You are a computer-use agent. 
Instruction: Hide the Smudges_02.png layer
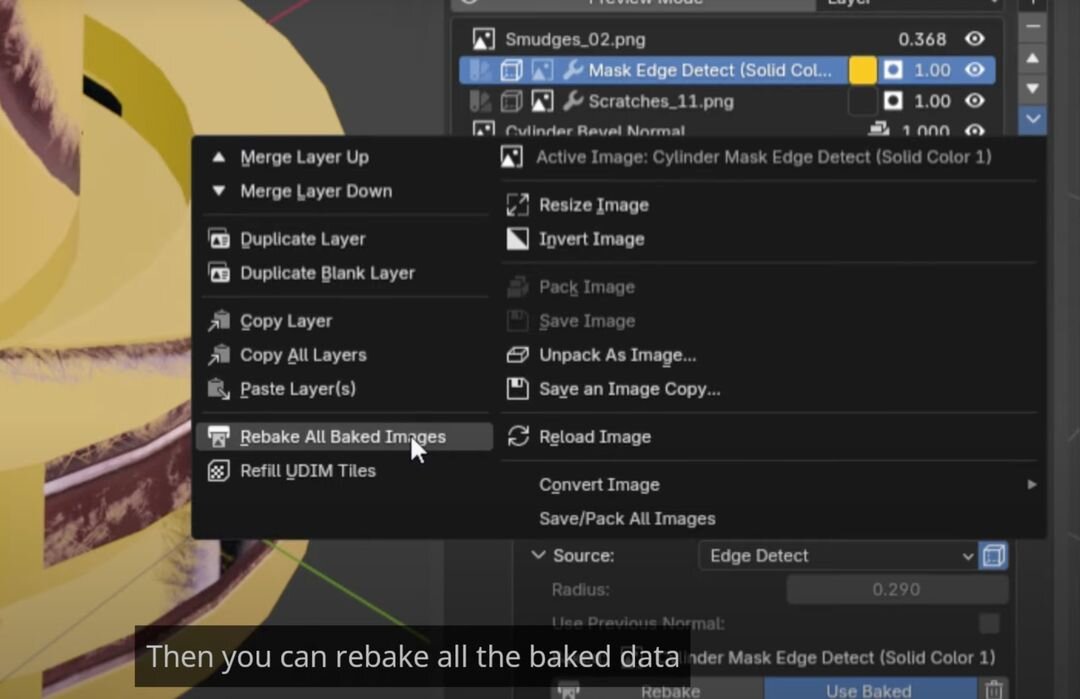tap(975, 39)
